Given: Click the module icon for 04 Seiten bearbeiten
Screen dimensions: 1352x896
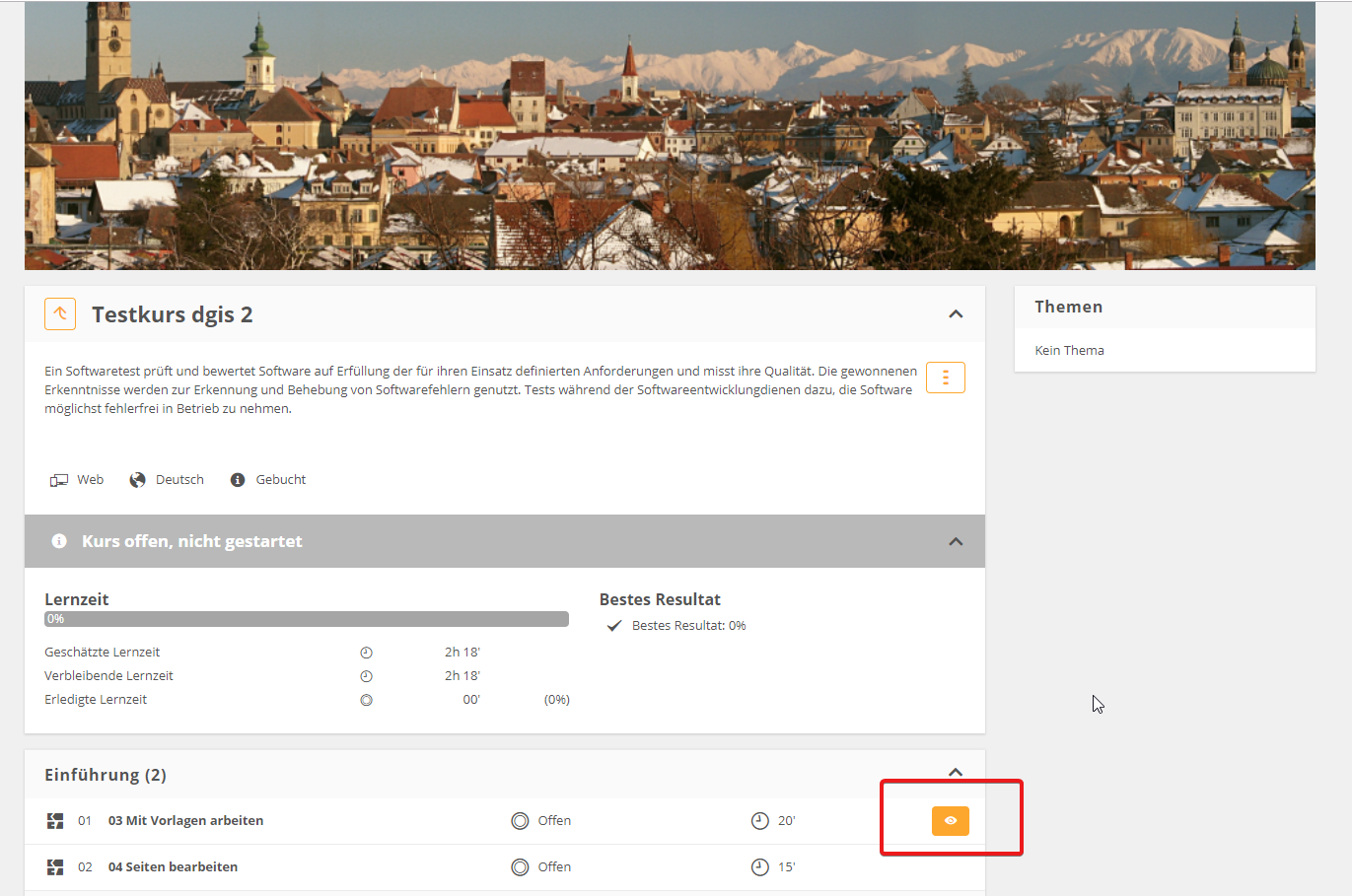Looking at the screenshot, I should 55,867.
